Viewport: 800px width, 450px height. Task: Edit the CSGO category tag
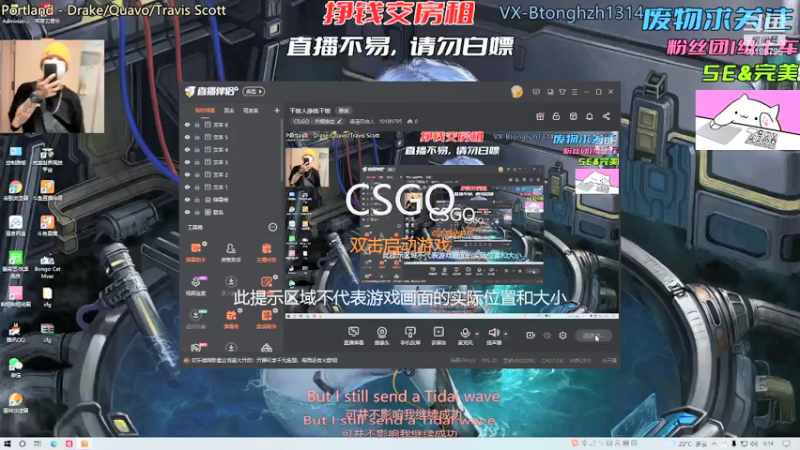(x=317, y=121)
